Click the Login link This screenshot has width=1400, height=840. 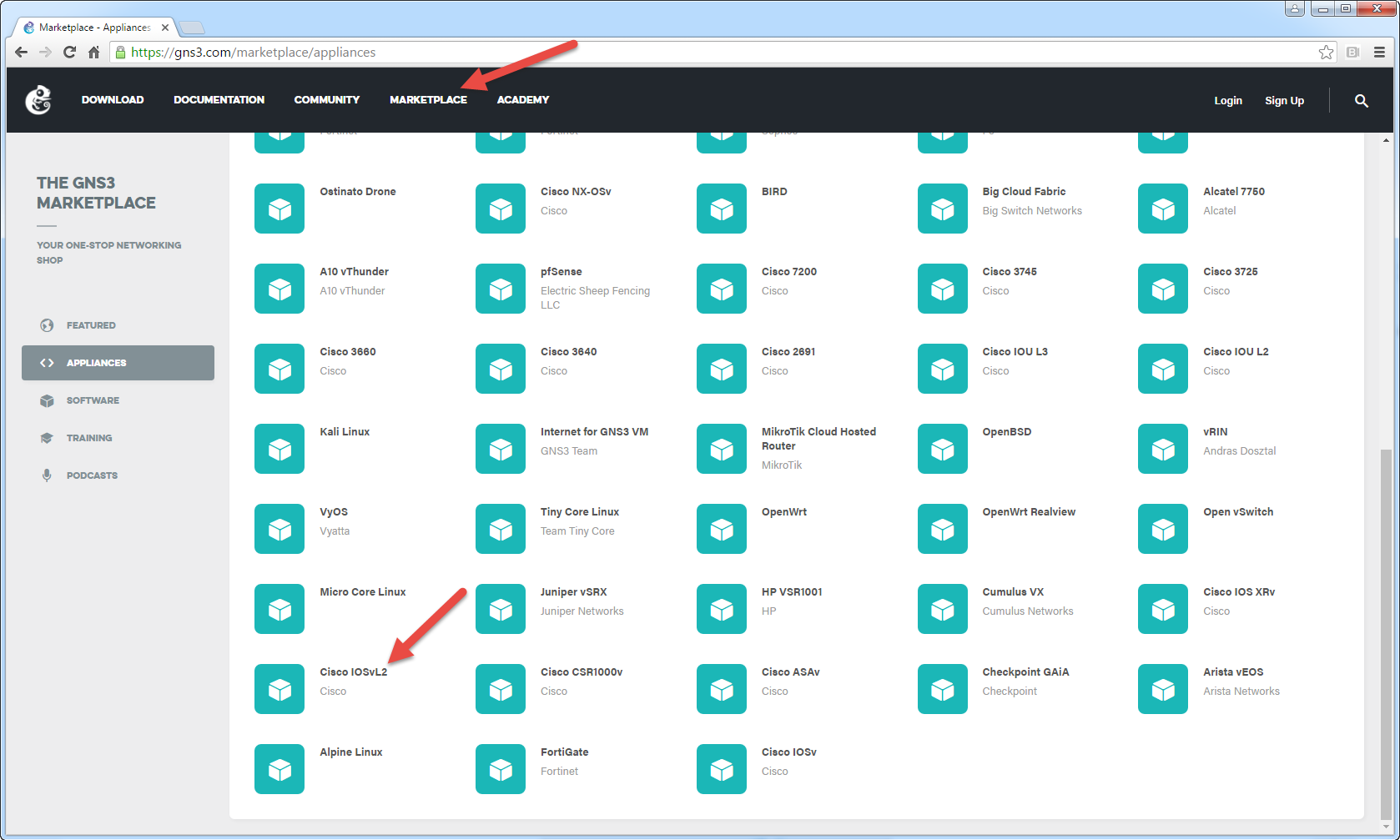(x=1228, y=101)
